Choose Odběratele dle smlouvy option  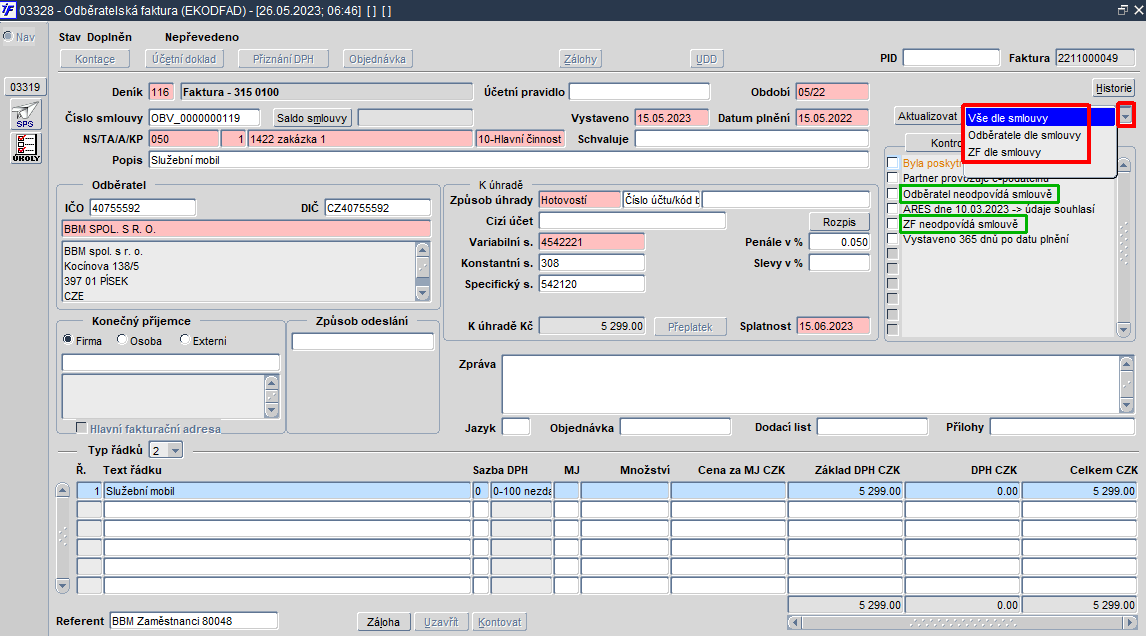(1024, 135)
